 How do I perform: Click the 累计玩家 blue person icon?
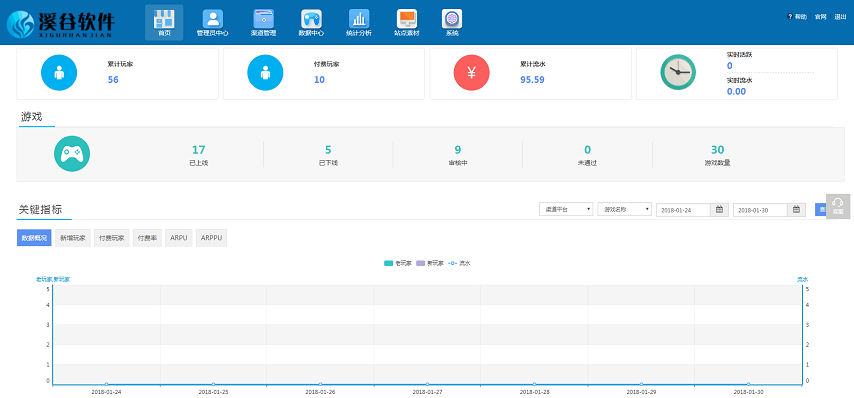(x=59, y=72)
